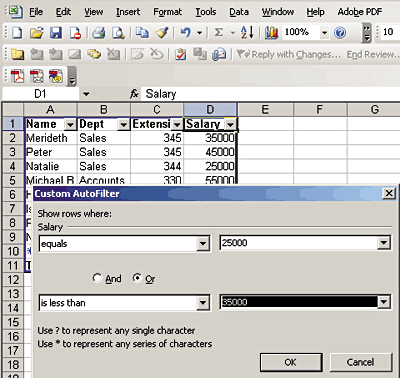Open the Help menu
The width and height of the screenshot is (400, 378).
pos(315,12)
